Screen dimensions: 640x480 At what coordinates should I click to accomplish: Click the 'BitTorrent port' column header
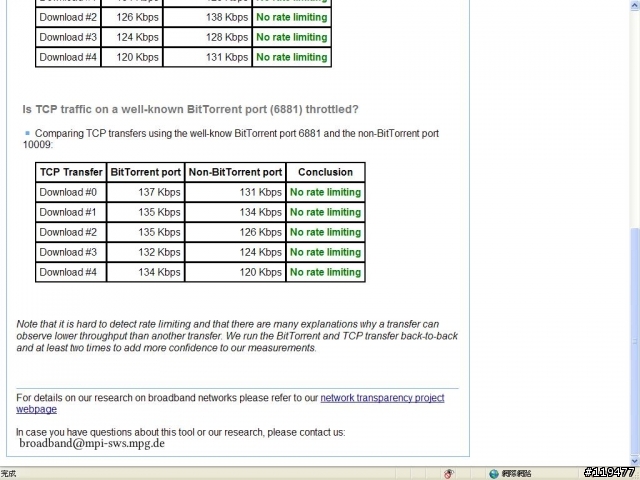tap(146, 172)
